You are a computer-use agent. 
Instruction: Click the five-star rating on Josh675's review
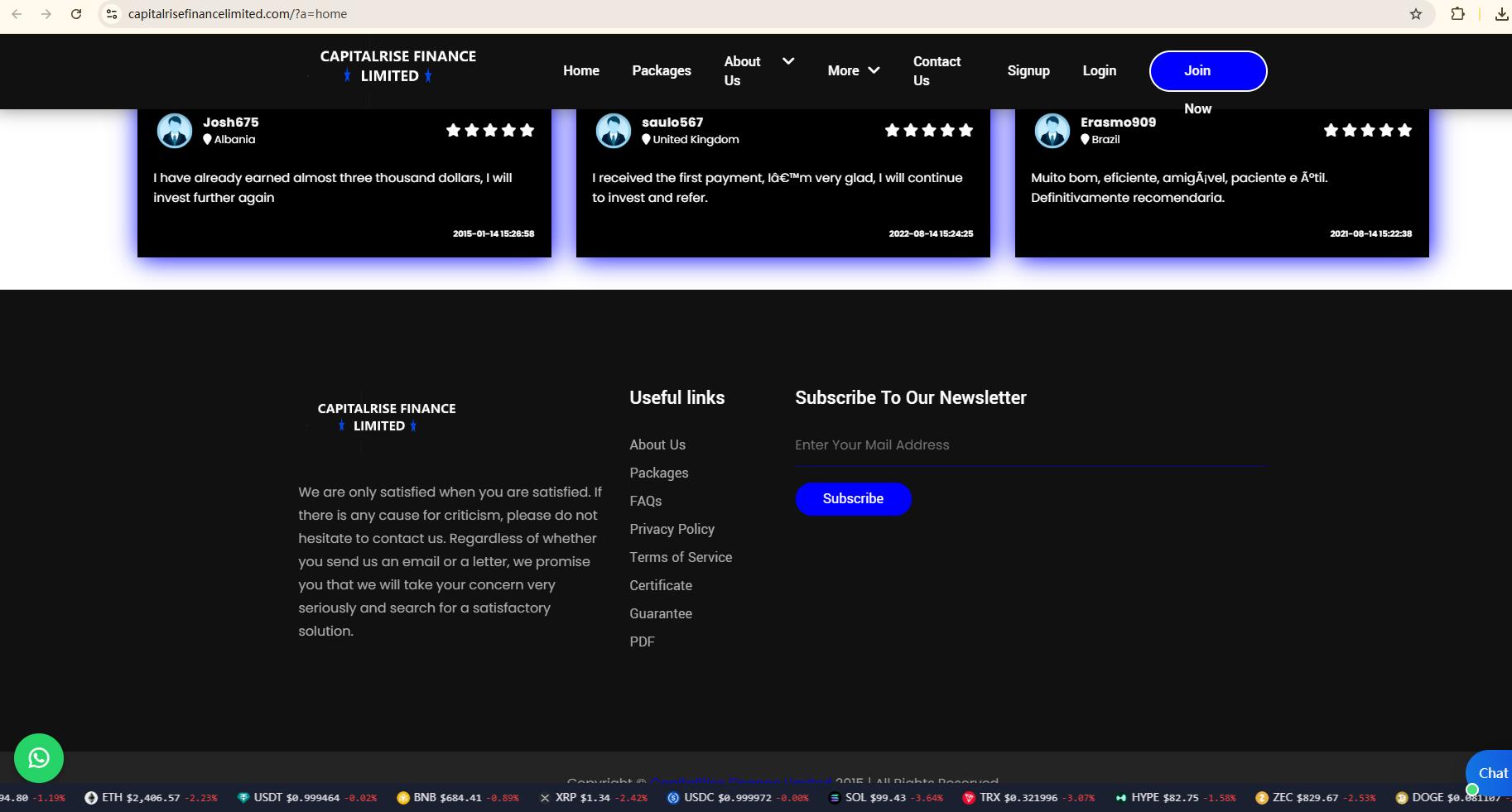click(490, 130)
